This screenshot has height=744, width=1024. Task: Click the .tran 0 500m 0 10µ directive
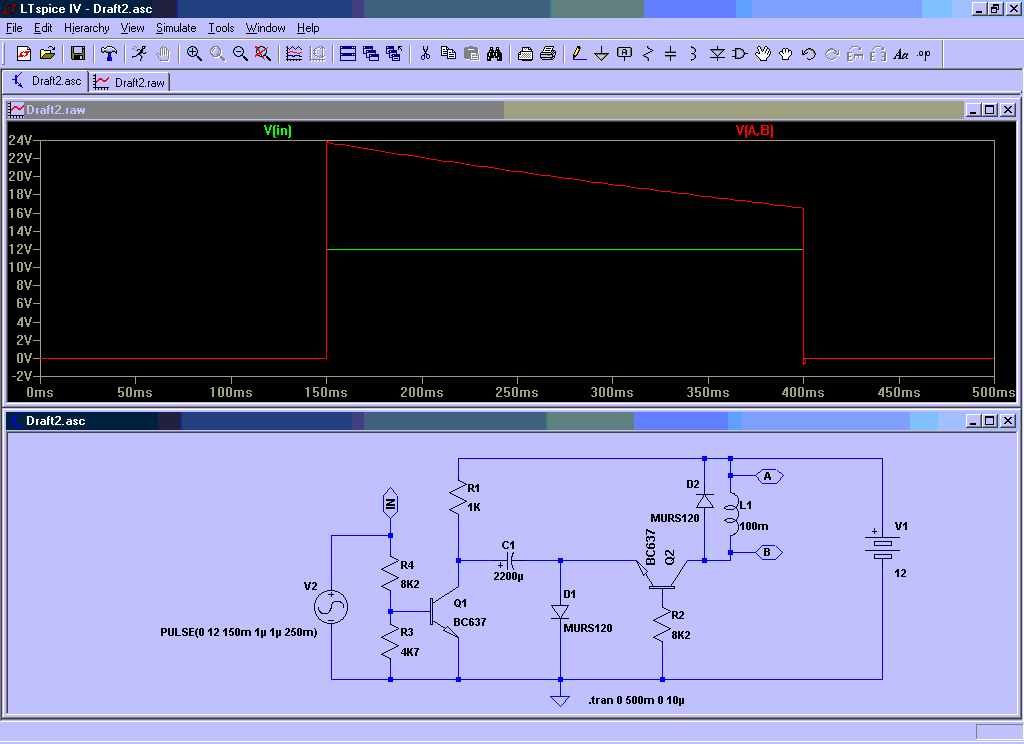pos(636,700)
